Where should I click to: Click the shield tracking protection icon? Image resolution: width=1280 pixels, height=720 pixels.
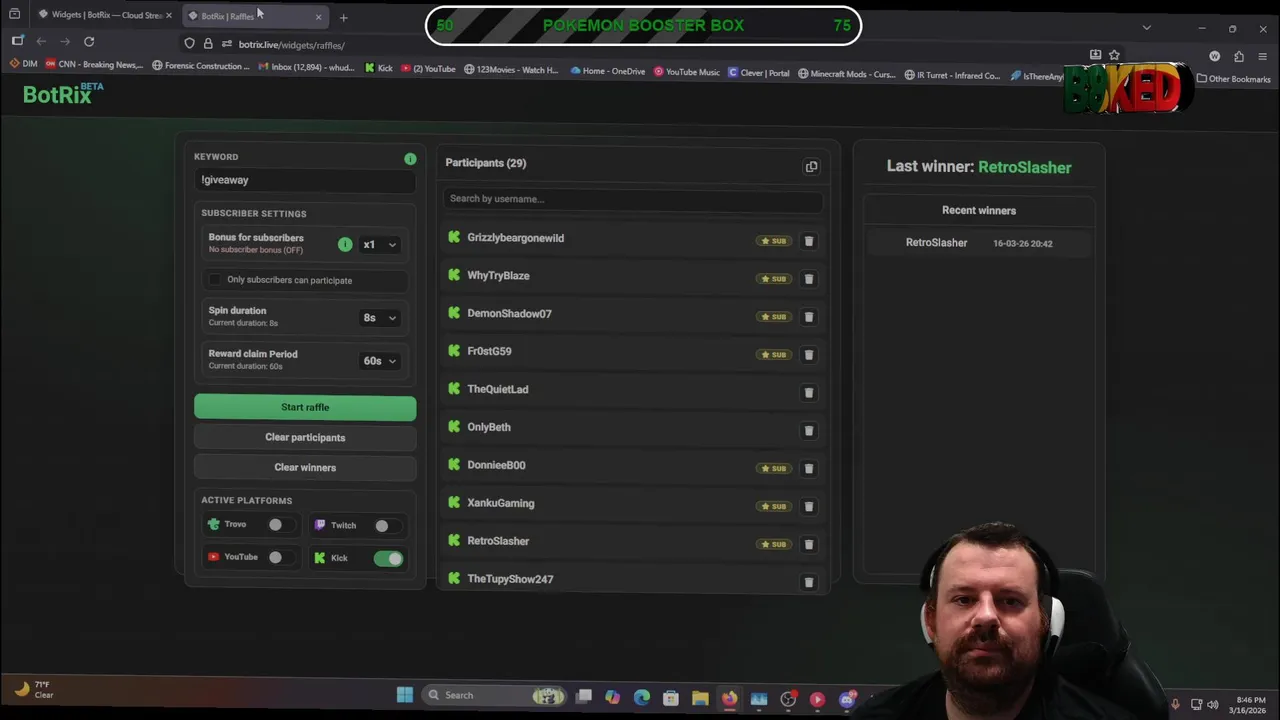pyautogui.click(x=189, y=44)
